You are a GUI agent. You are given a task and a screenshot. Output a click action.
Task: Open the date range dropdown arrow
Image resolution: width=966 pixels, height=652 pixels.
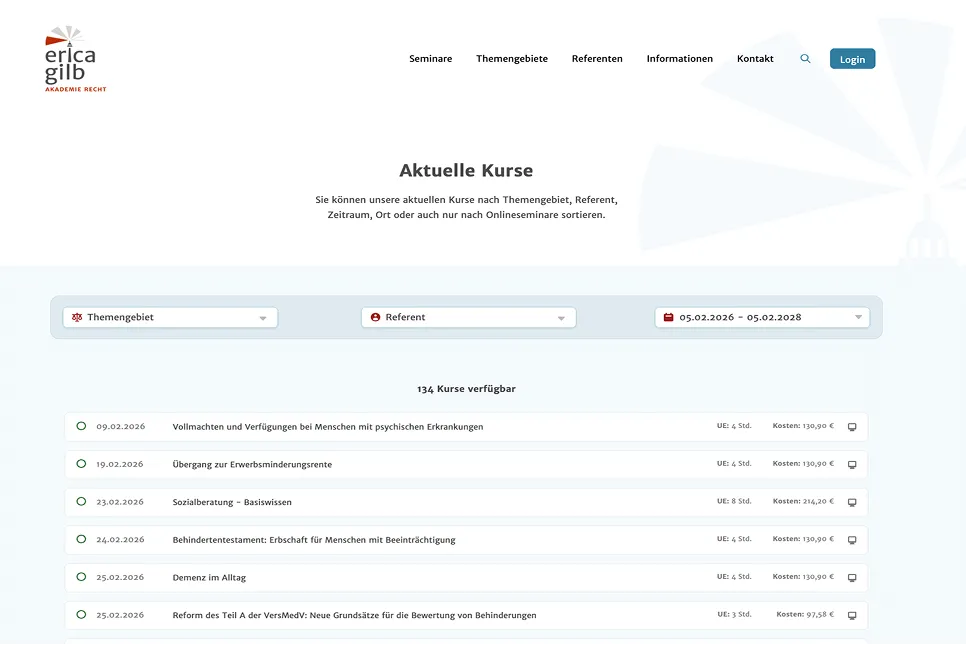click(858, 318)
